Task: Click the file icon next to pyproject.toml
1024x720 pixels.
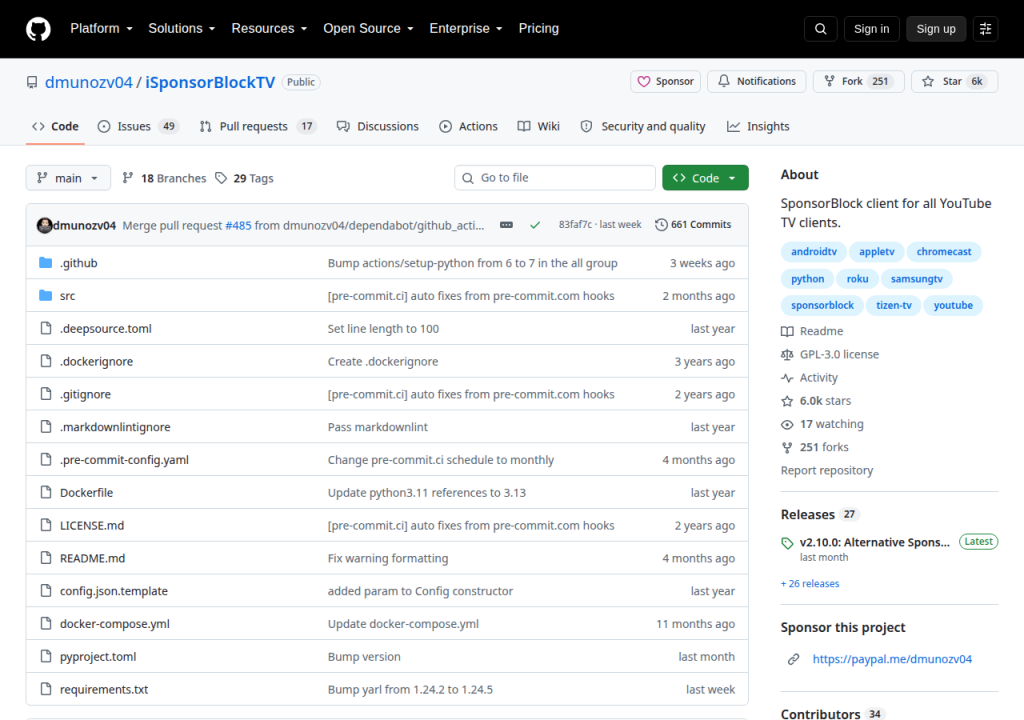Action: click(x=46, y=656)
